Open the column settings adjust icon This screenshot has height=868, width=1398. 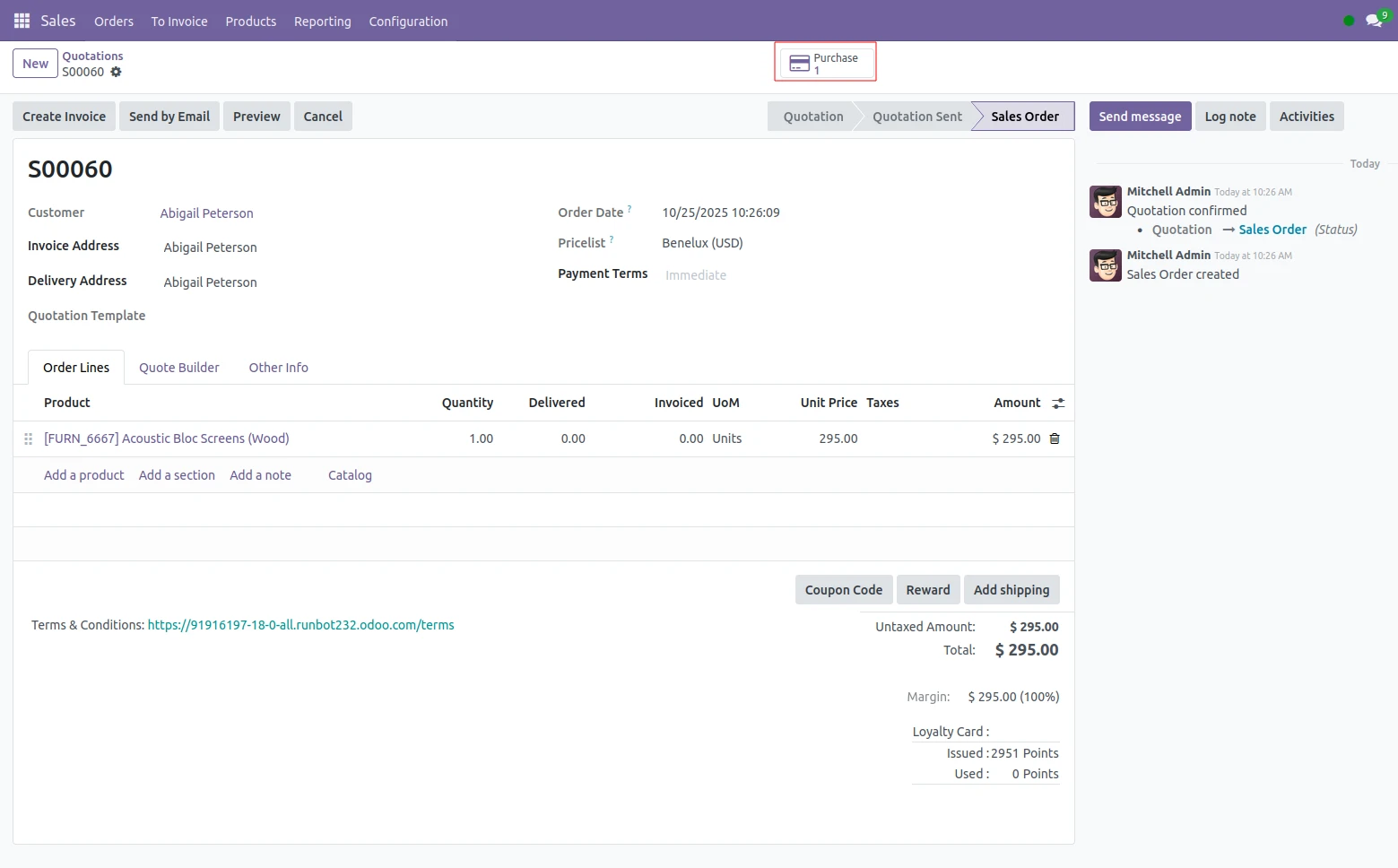(x=1058, y=404)
